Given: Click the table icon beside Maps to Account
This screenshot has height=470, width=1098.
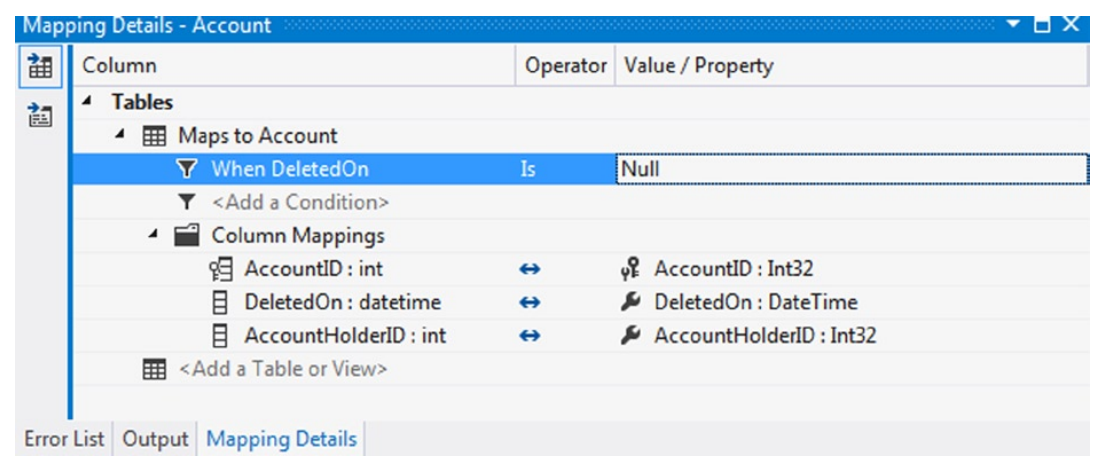Looking at the screenshot, I should click(x=154, y=136).
